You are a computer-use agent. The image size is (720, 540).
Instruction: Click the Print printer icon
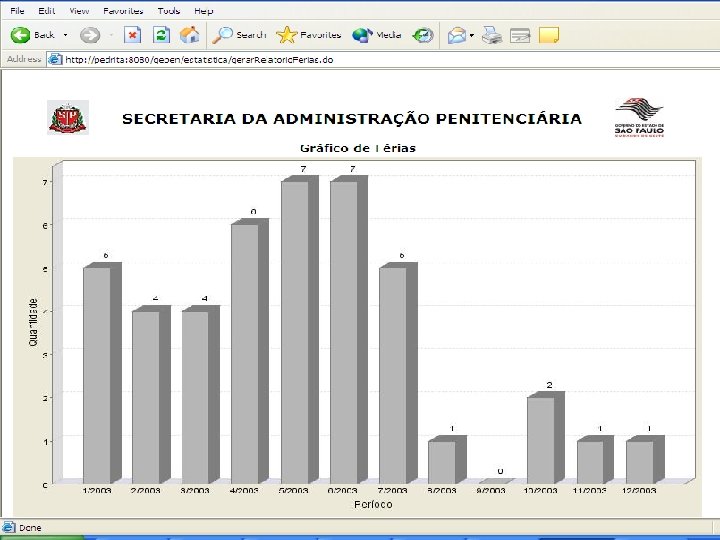tap(492, 35)
